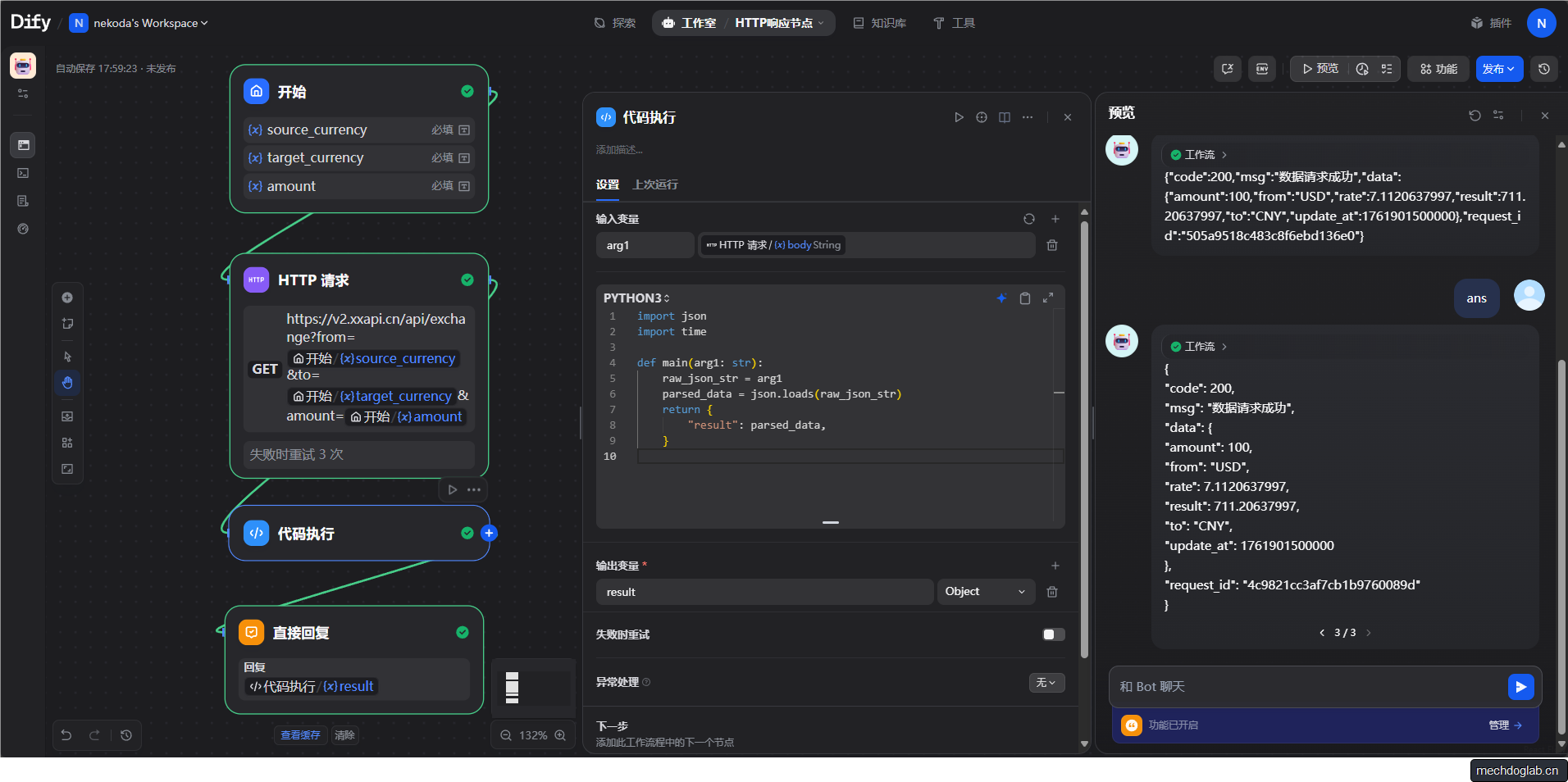The width and height of the screenshot is (1568, 782).
Task: Add a new output variable
Action: (x=1055, y=566)
